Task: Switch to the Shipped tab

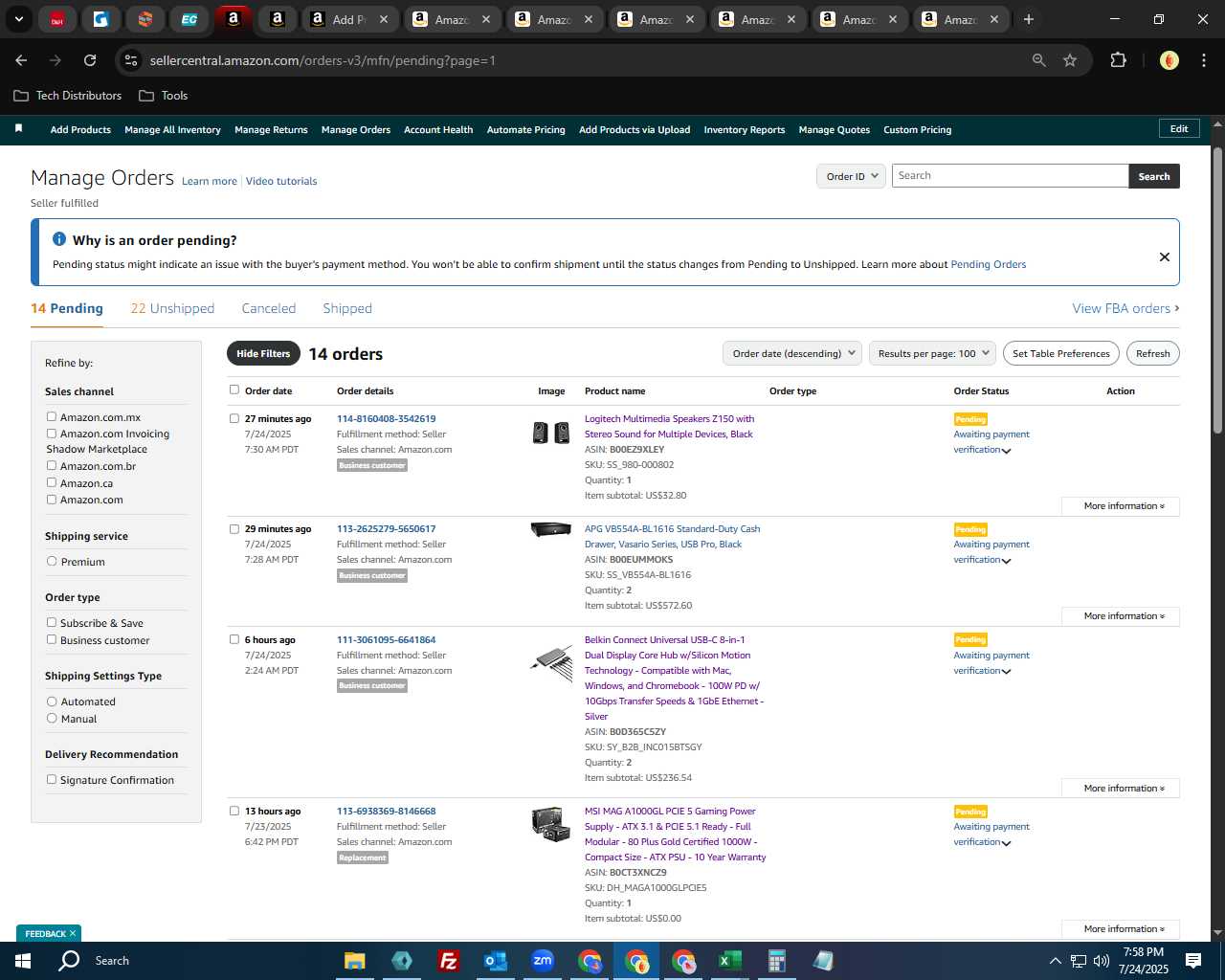Action: click(347, 308)
